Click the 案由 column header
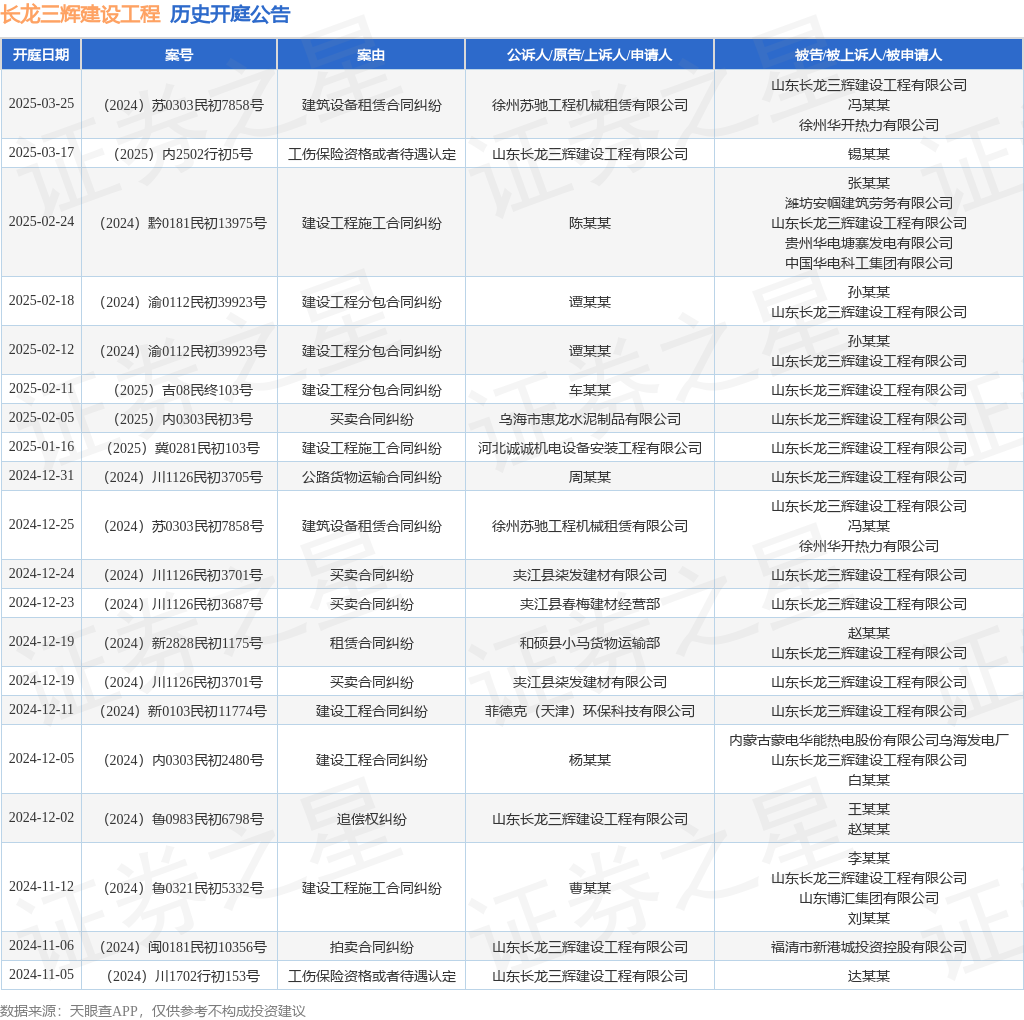 pos(371,55)
